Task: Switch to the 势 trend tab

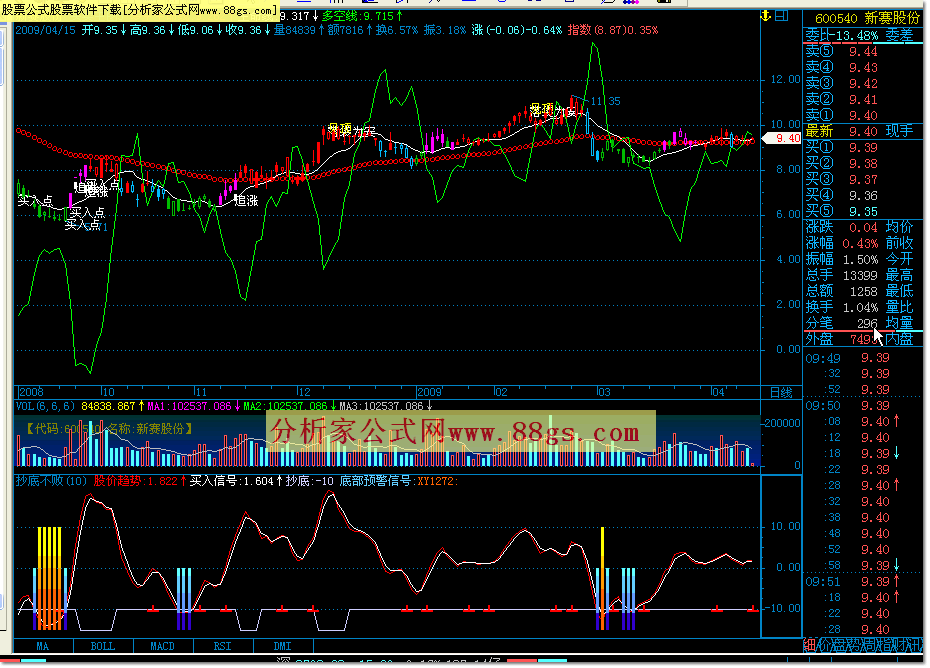Action: tap(854, 645)
